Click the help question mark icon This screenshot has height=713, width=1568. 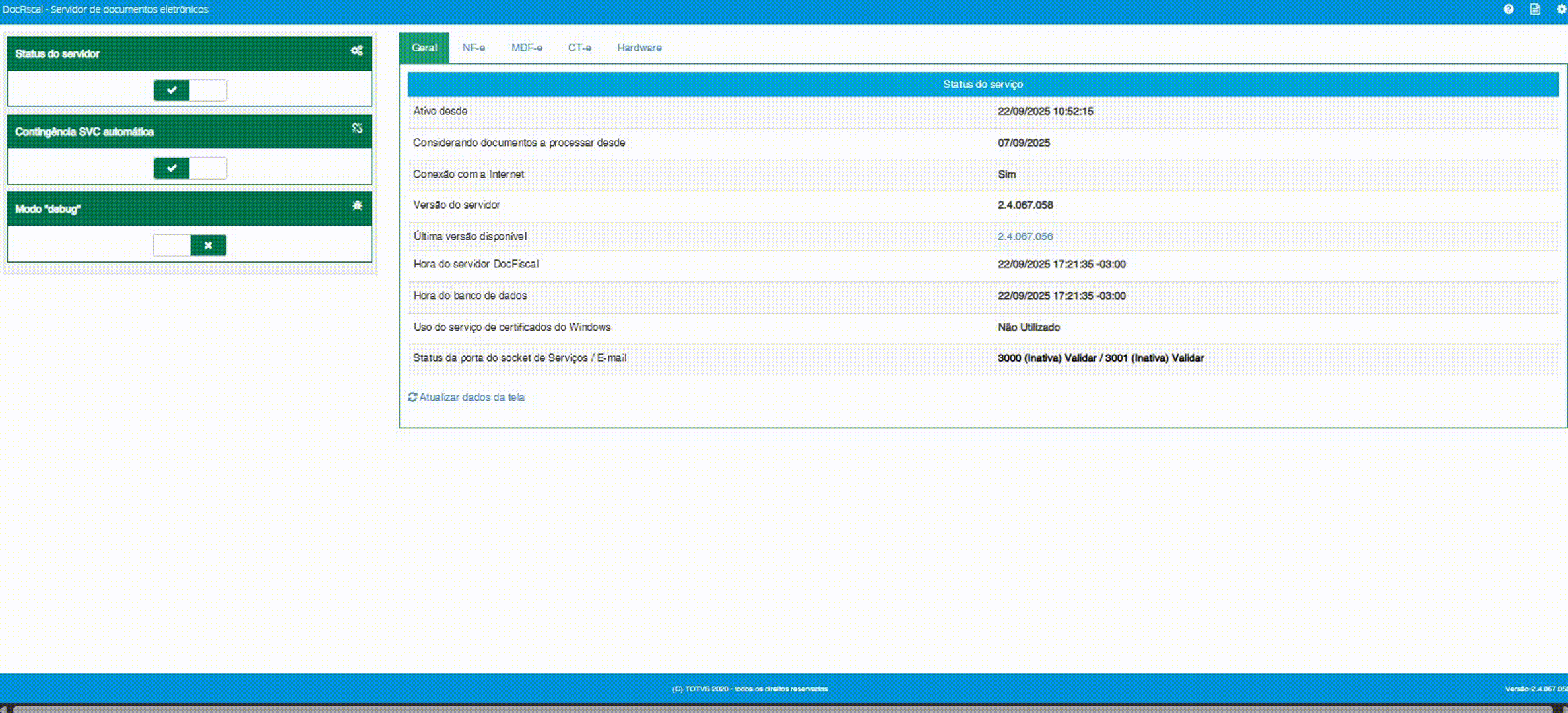[x=1509, y=9]
